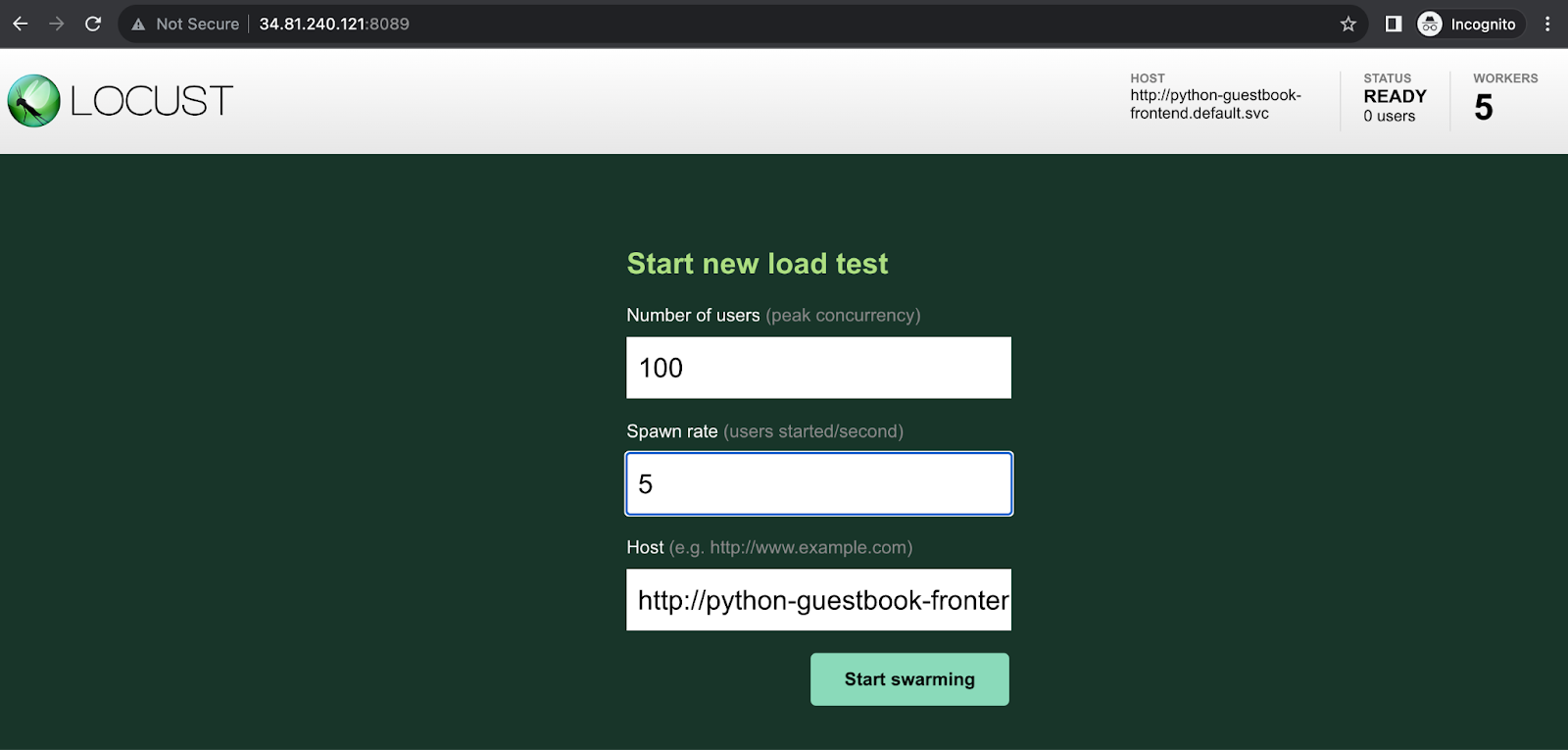Image resolution: width=1568 pixels, height=750 pixels.
Task: Click the Host URL input field
Action: pyautogui.click(x=818, y=600)
